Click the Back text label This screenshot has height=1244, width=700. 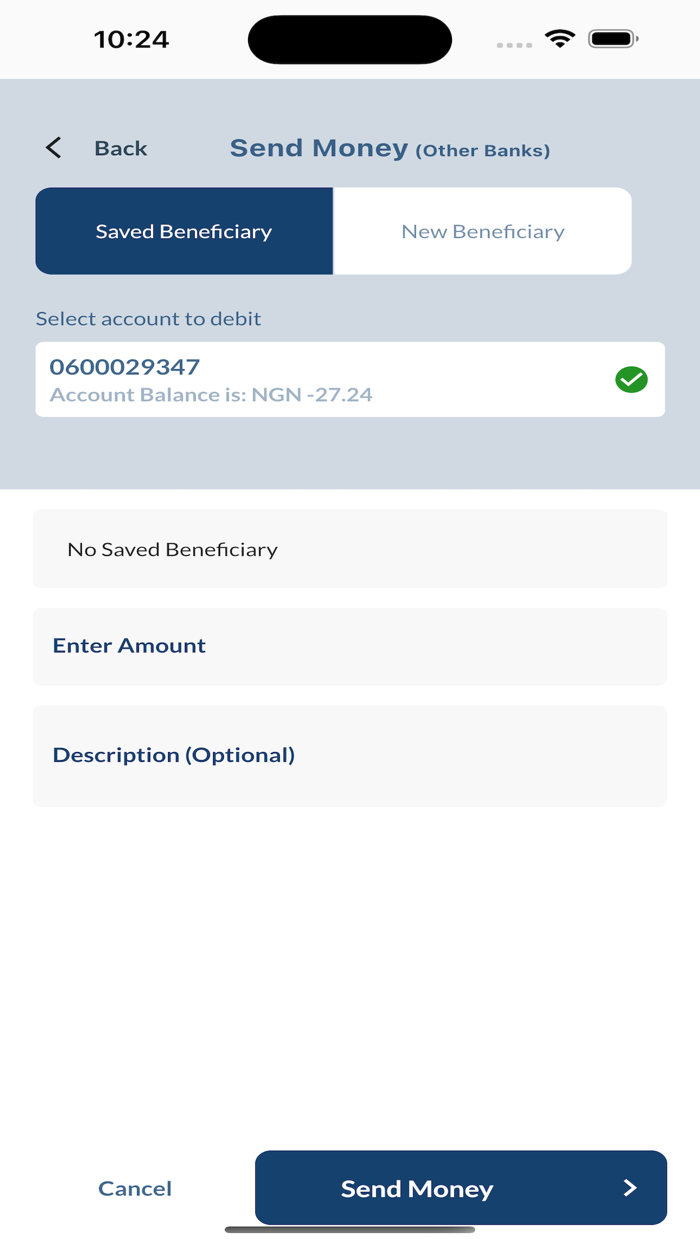[120, 148]
